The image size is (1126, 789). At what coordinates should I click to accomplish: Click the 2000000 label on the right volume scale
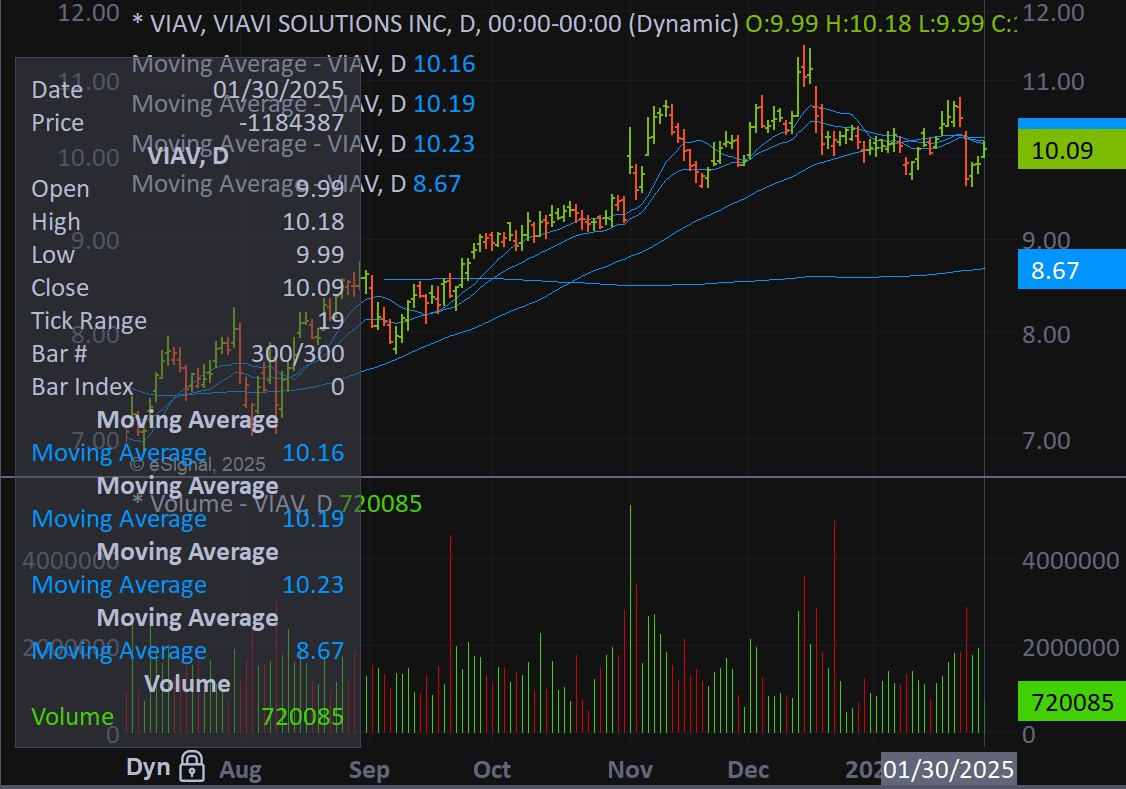[x=1071, y=648]
